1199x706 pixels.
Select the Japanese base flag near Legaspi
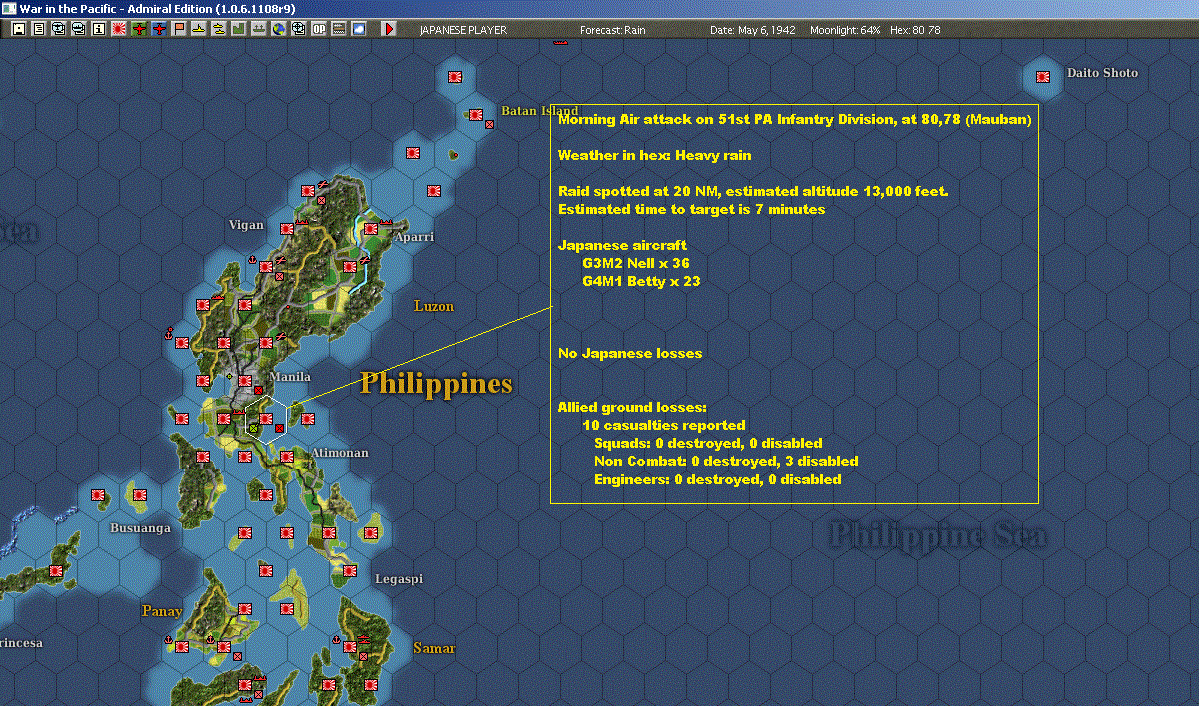tap(350, 571)
